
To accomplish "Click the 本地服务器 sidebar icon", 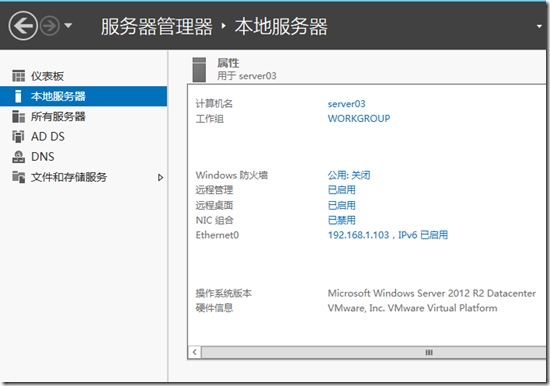I will [18, 96].
